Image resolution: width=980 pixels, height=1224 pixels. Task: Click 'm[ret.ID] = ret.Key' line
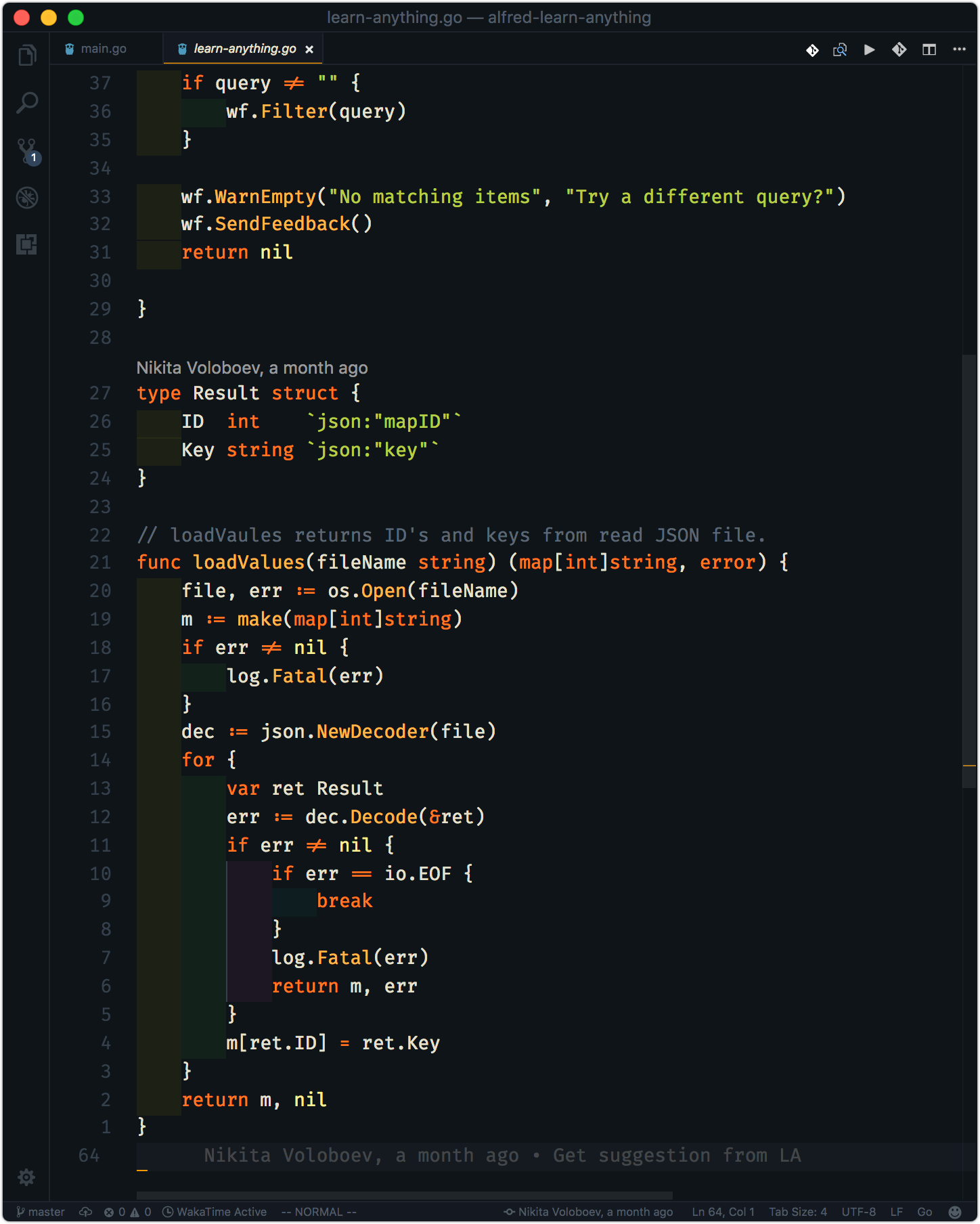point(333,1043)
